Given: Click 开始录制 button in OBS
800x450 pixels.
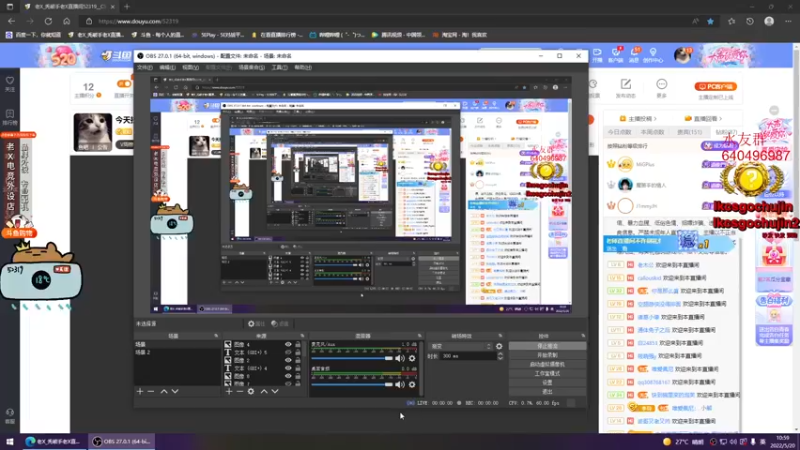Looking at the screenshot, I should (x=547, y=355).
